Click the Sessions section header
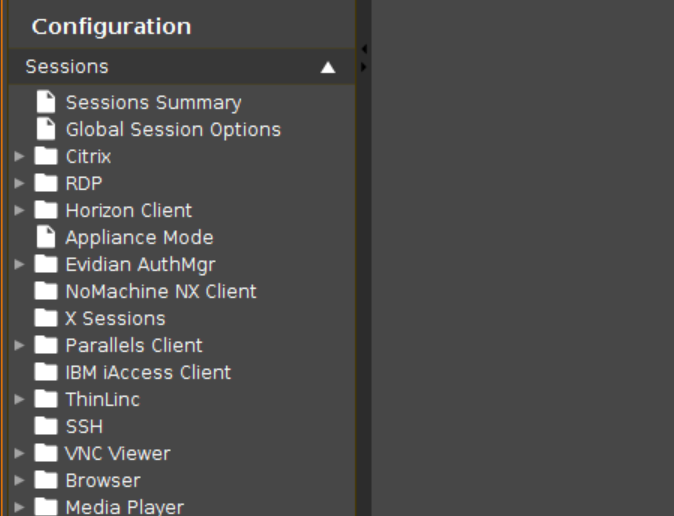 pos(181,67)
